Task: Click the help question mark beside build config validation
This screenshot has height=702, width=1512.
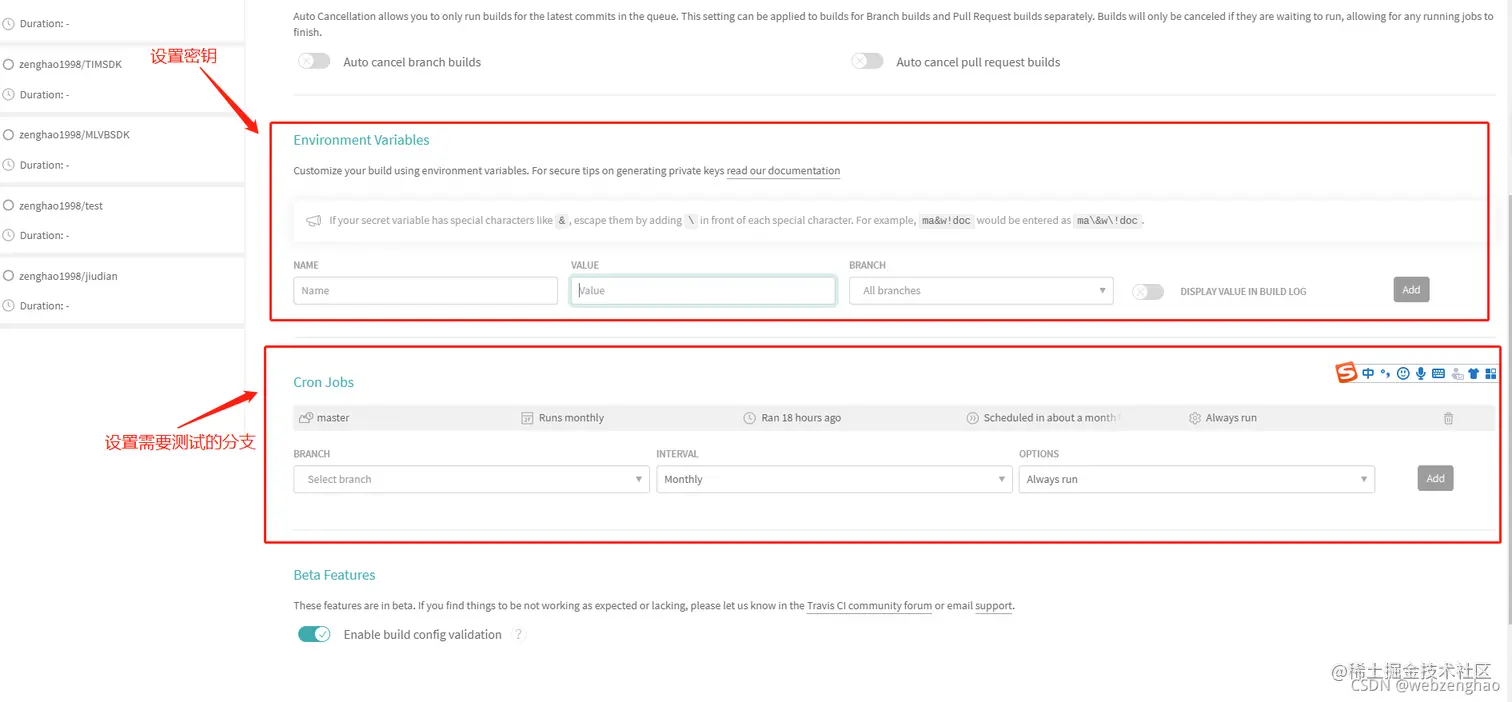Action: click(x=518, y=634)
